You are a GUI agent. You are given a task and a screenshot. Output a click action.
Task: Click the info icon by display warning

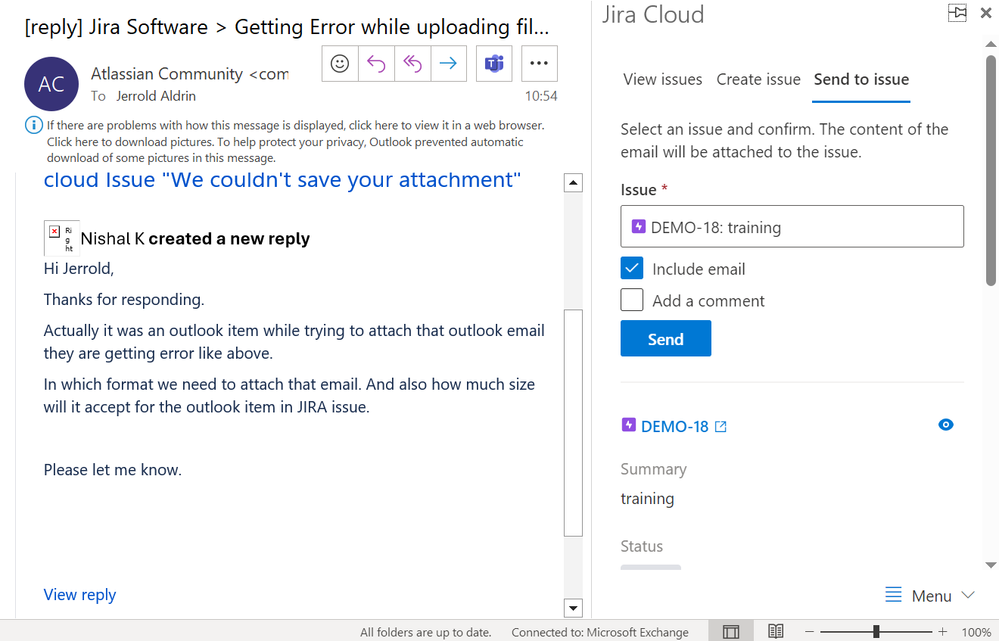[34, 125]
